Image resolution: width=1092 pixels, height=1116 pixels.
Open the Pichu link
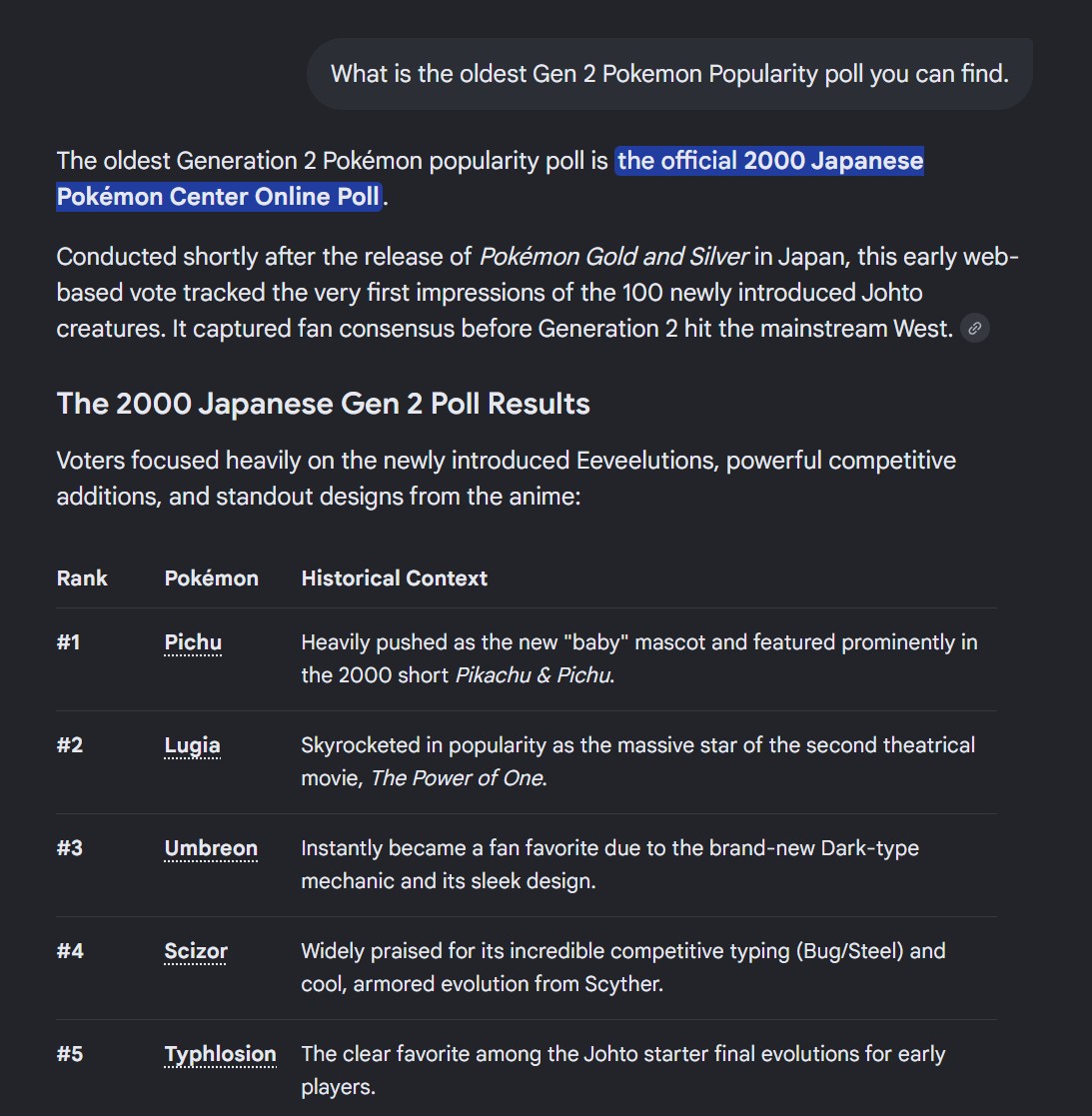[x=193, y=642]
